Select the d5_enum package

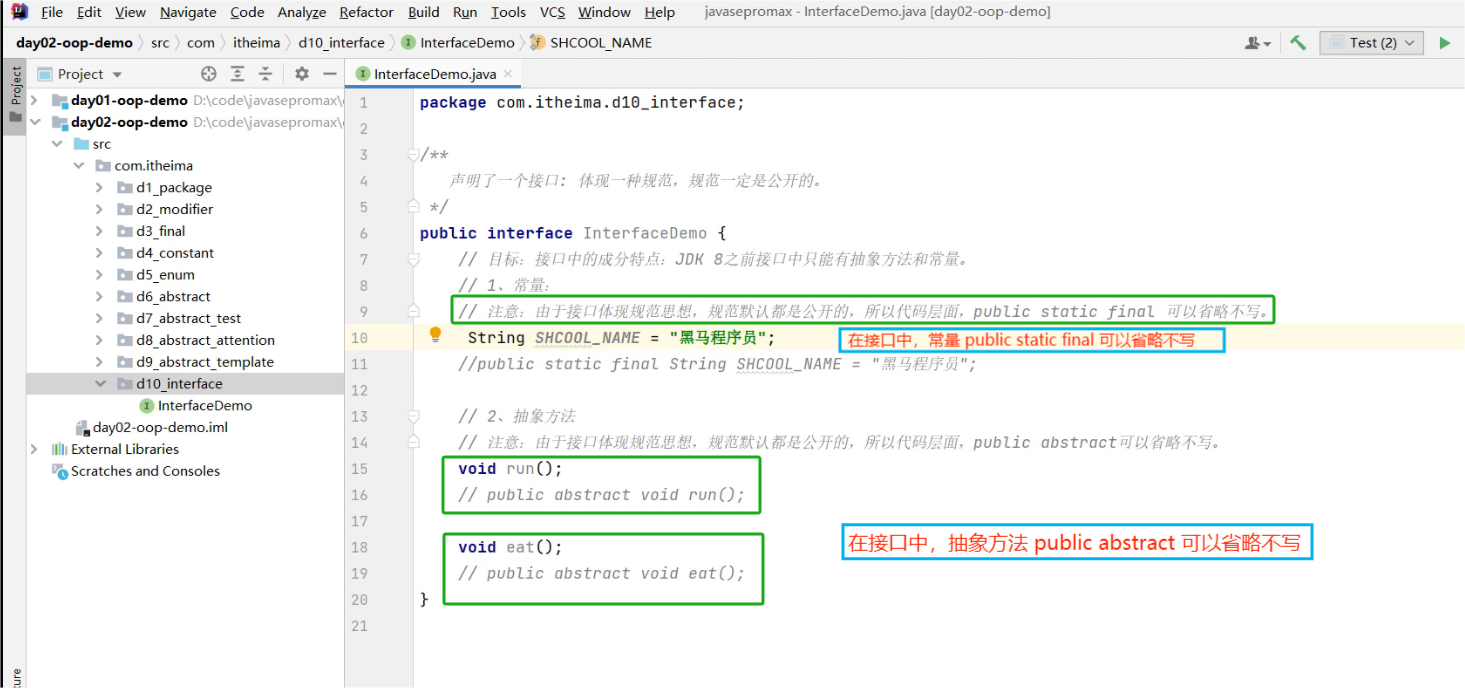point(165,275)
